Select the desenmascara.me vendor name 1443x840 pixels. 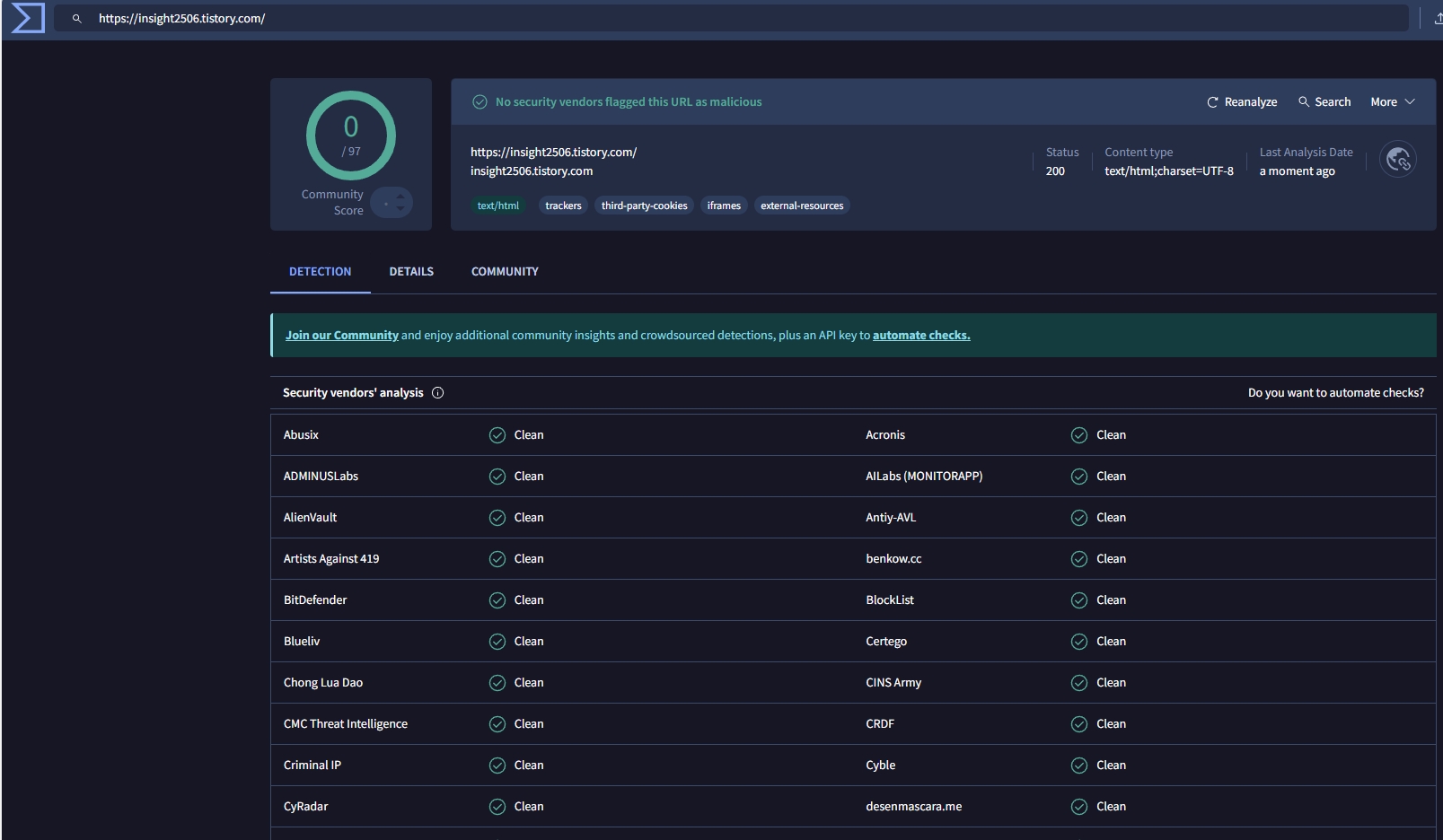coord(913,807)
